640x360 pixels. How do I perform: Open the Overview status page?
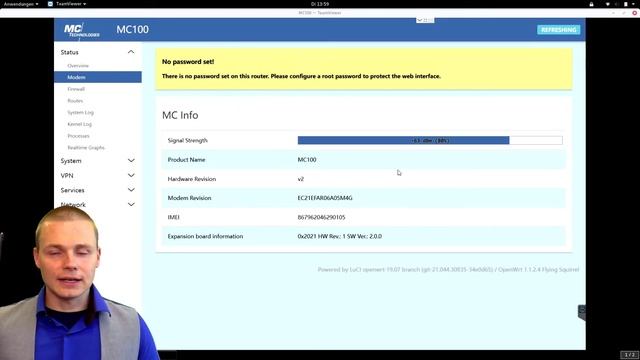78,65
